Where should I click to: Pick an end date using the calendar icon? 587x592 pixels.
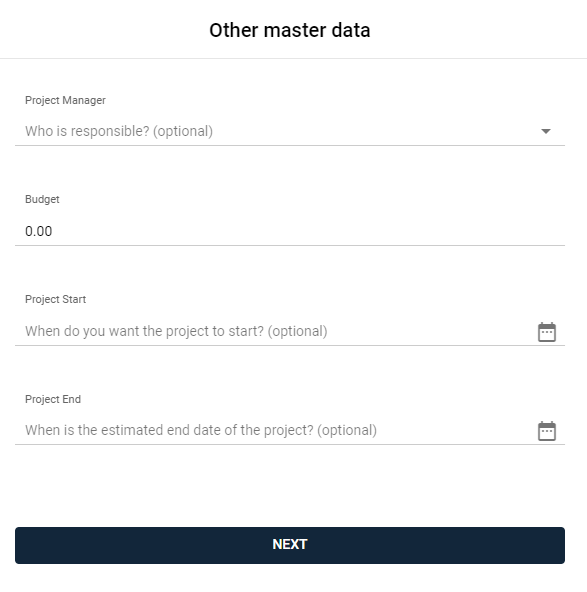coord(546,431)
